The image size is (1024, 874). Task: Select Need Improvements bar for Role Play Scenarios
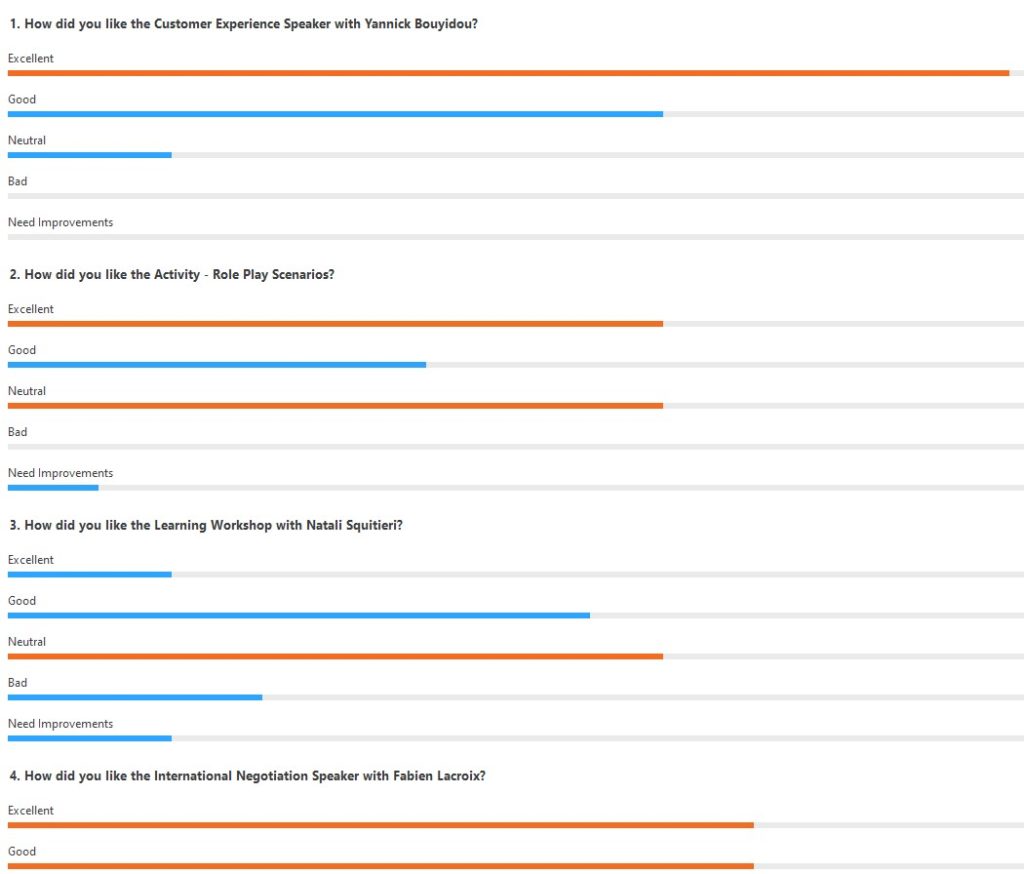(x=53, y=488)
